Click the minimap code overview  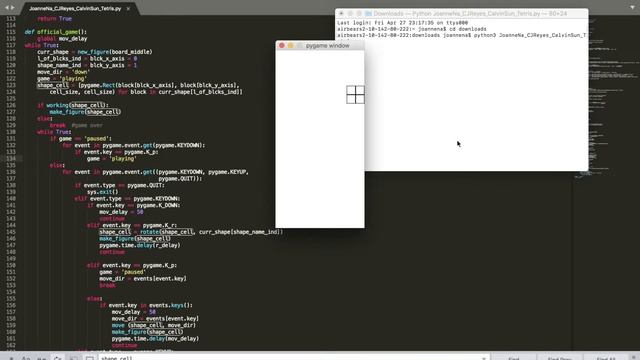point(613,98)
